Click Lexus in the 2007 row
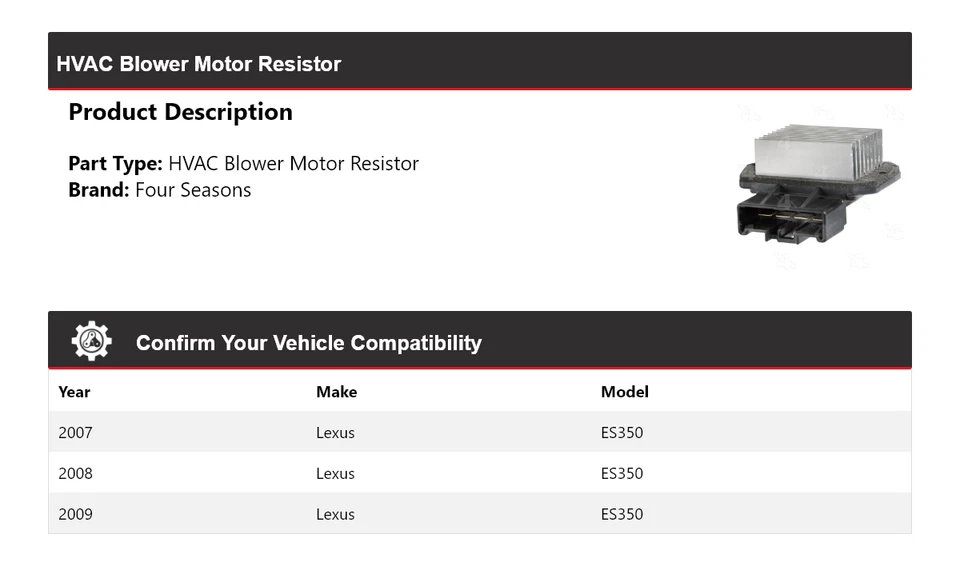This screenshot has width=960, height=566. click(335, 433)
